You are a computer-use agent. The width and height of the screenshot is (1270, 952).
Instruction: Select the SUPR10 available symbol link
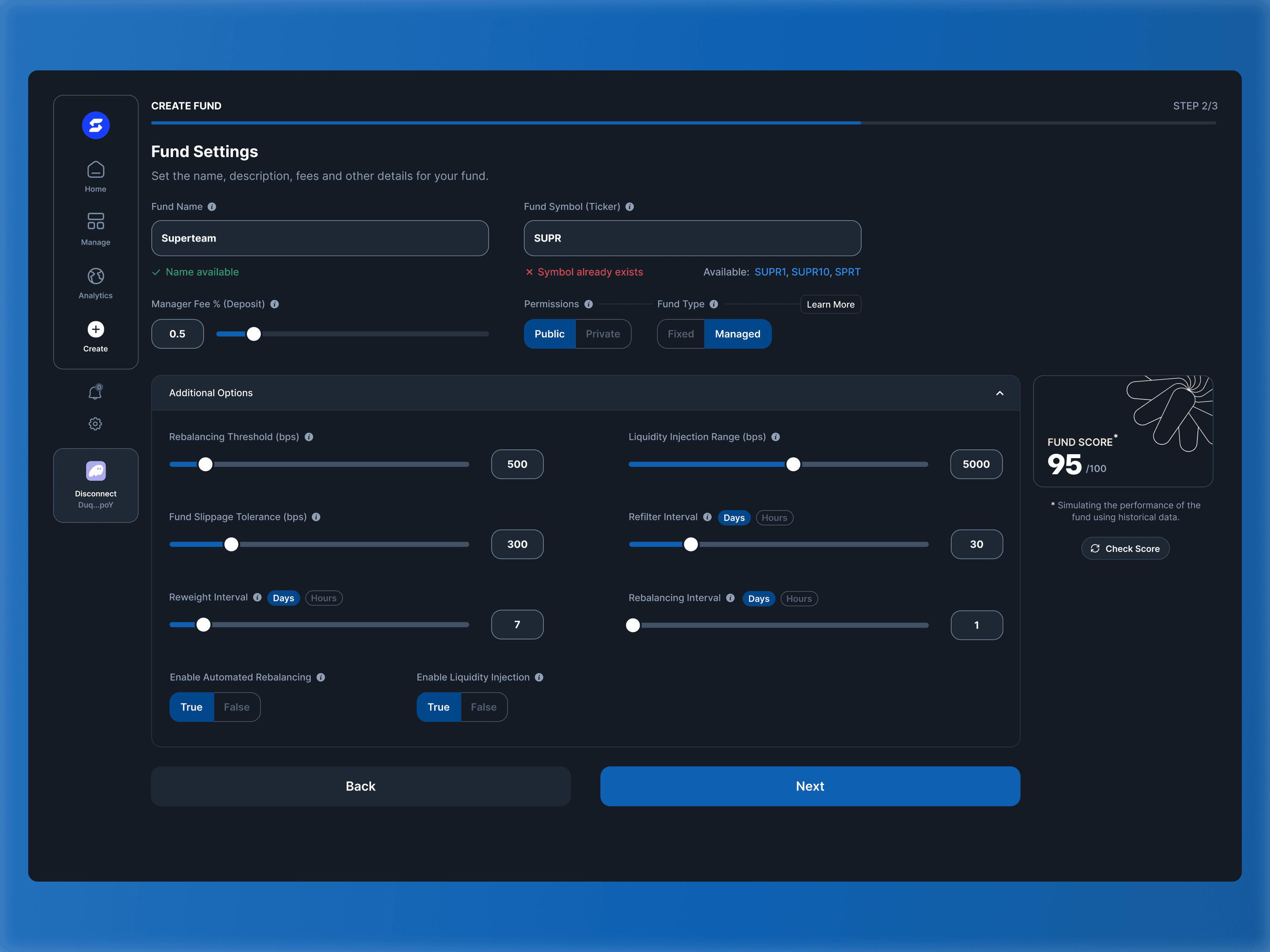click(x=810, y=272)
